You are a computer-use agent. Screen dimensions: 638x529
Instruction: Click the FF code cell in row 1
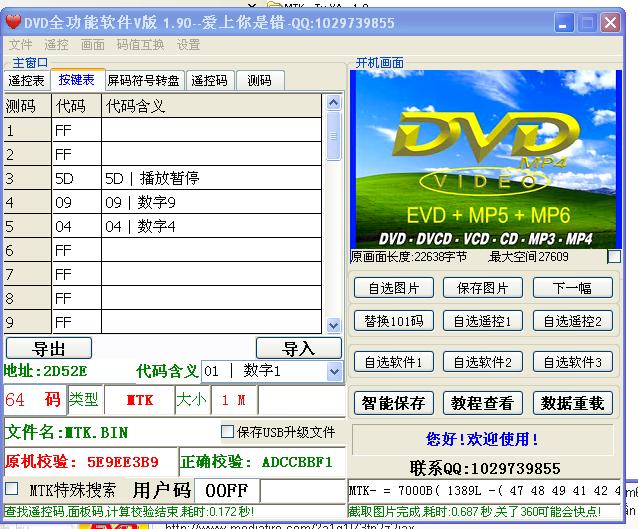click(x=76, y=130)
